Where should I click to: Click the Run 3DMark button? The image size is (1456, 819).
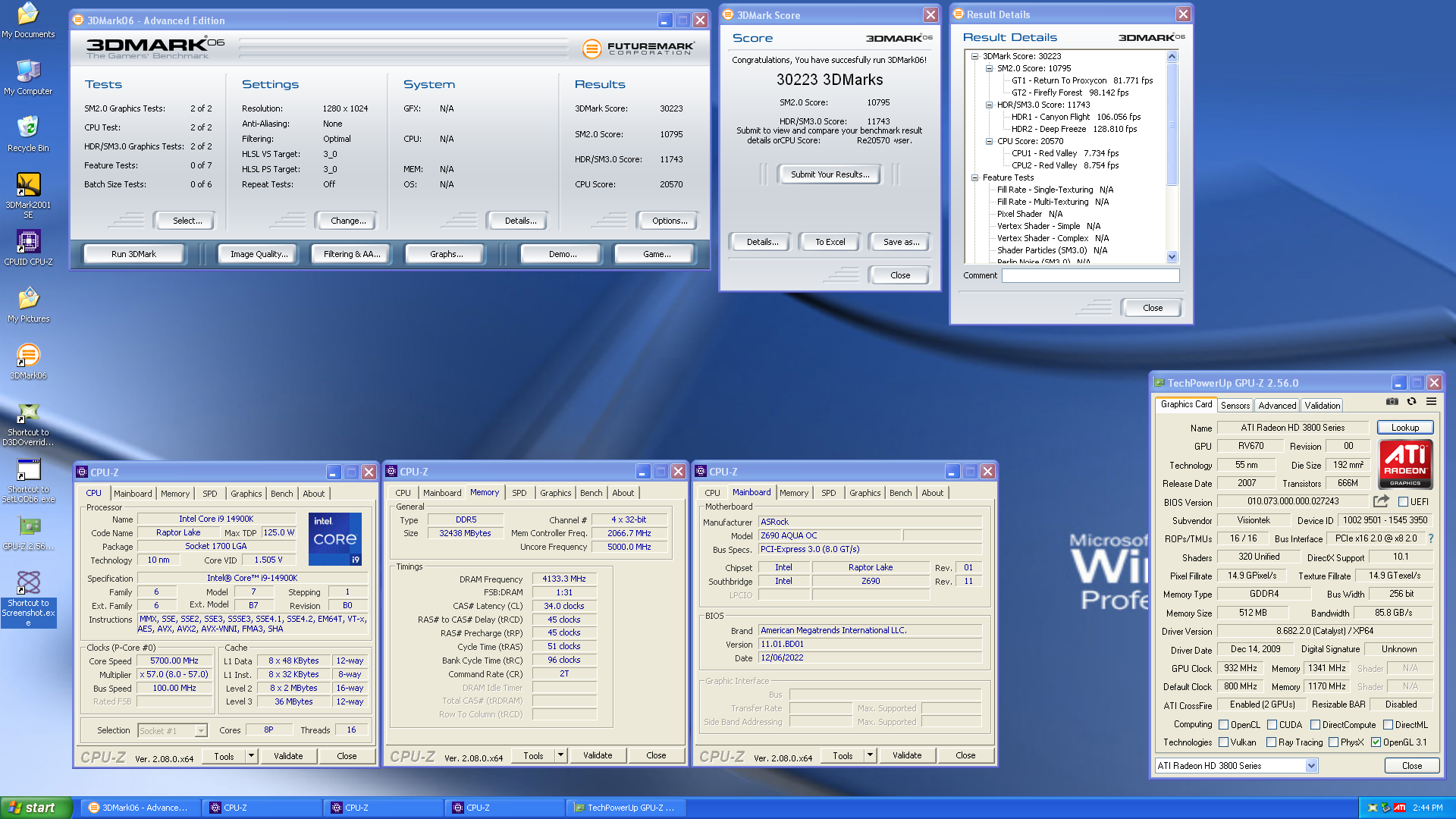pos(133,254)
